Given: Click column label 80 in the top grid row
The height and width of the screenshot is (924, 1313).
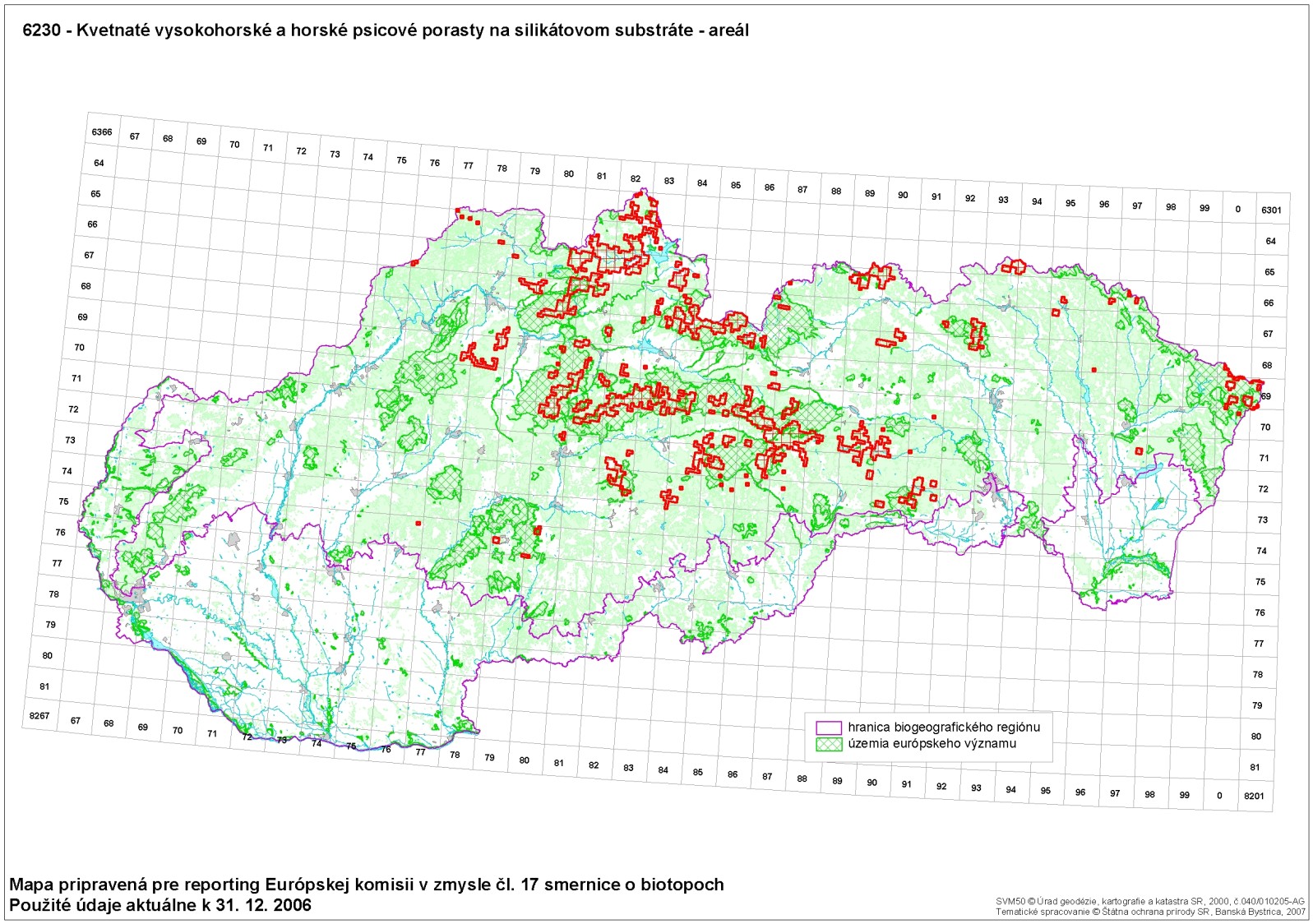Looking at the screenshot, I should [569, 174].
